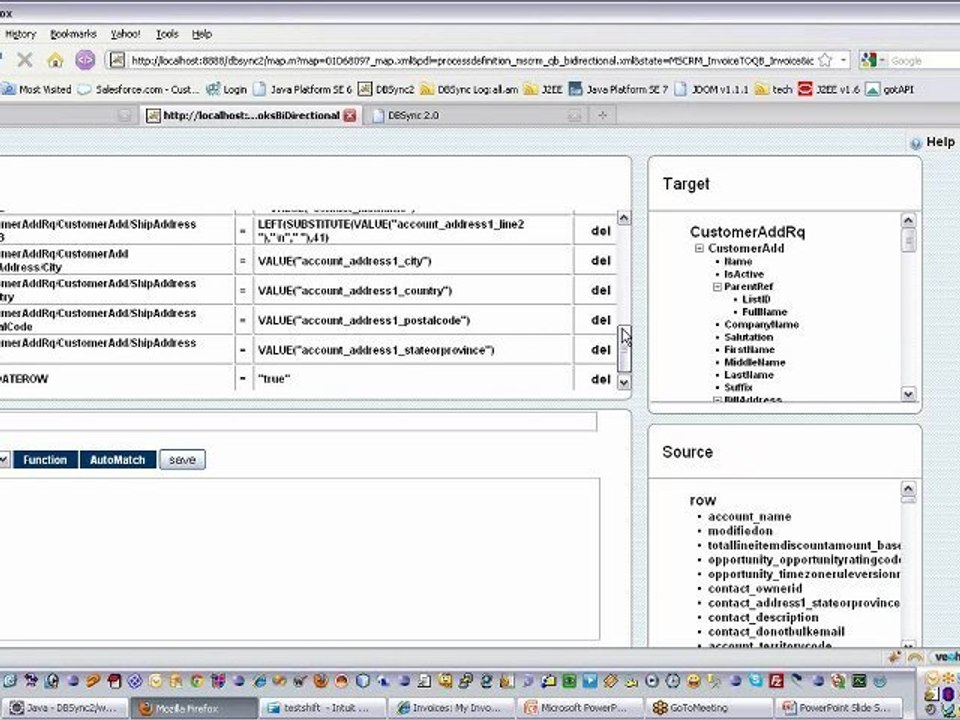Open DBSync Log bookmark folder
960x720 pixels.
(470, 89)
